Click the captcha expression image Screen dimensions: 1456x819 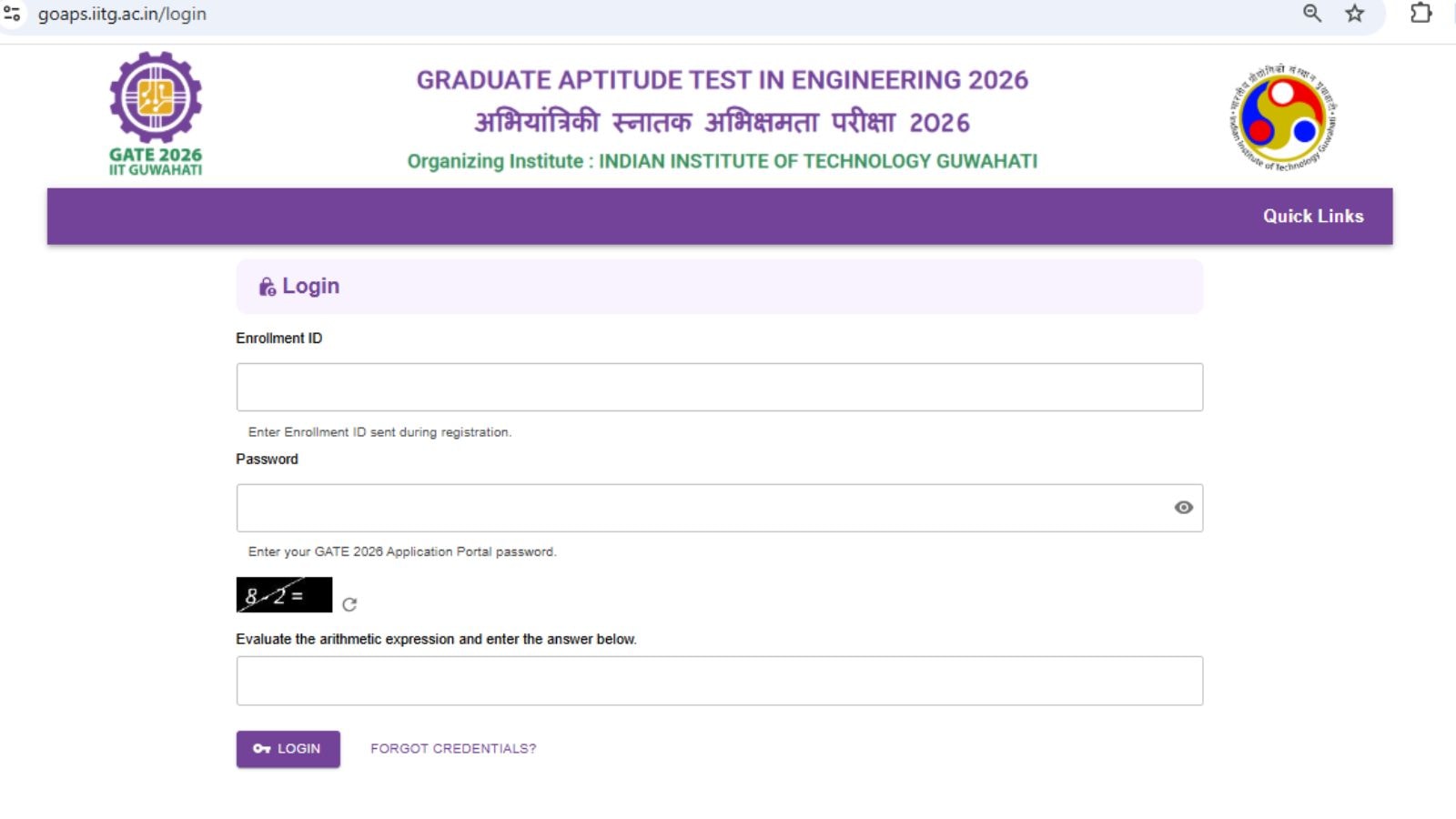(x=283, y=596)
